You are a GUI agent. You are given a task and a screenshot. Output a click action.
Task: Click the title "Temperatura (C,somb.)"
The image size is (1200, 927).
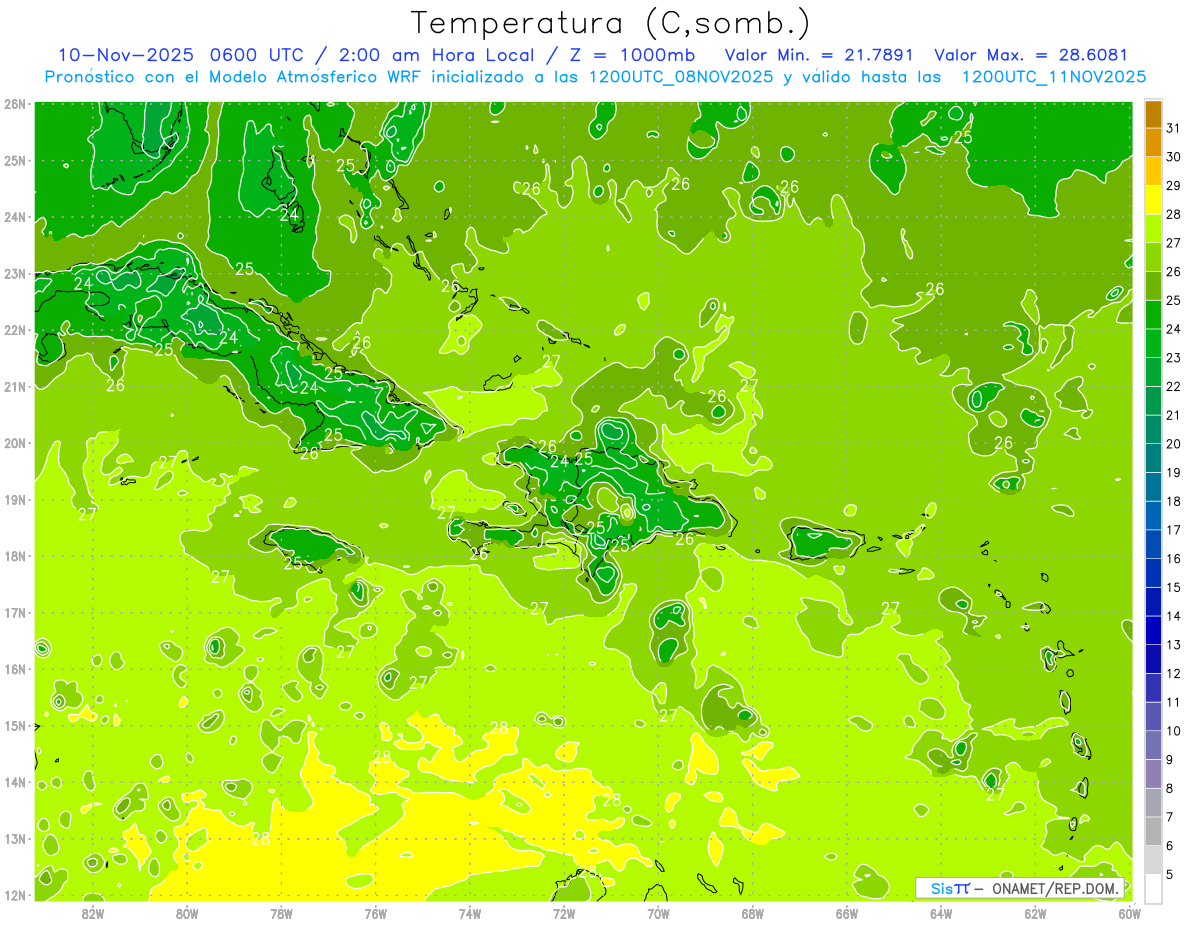611,23
